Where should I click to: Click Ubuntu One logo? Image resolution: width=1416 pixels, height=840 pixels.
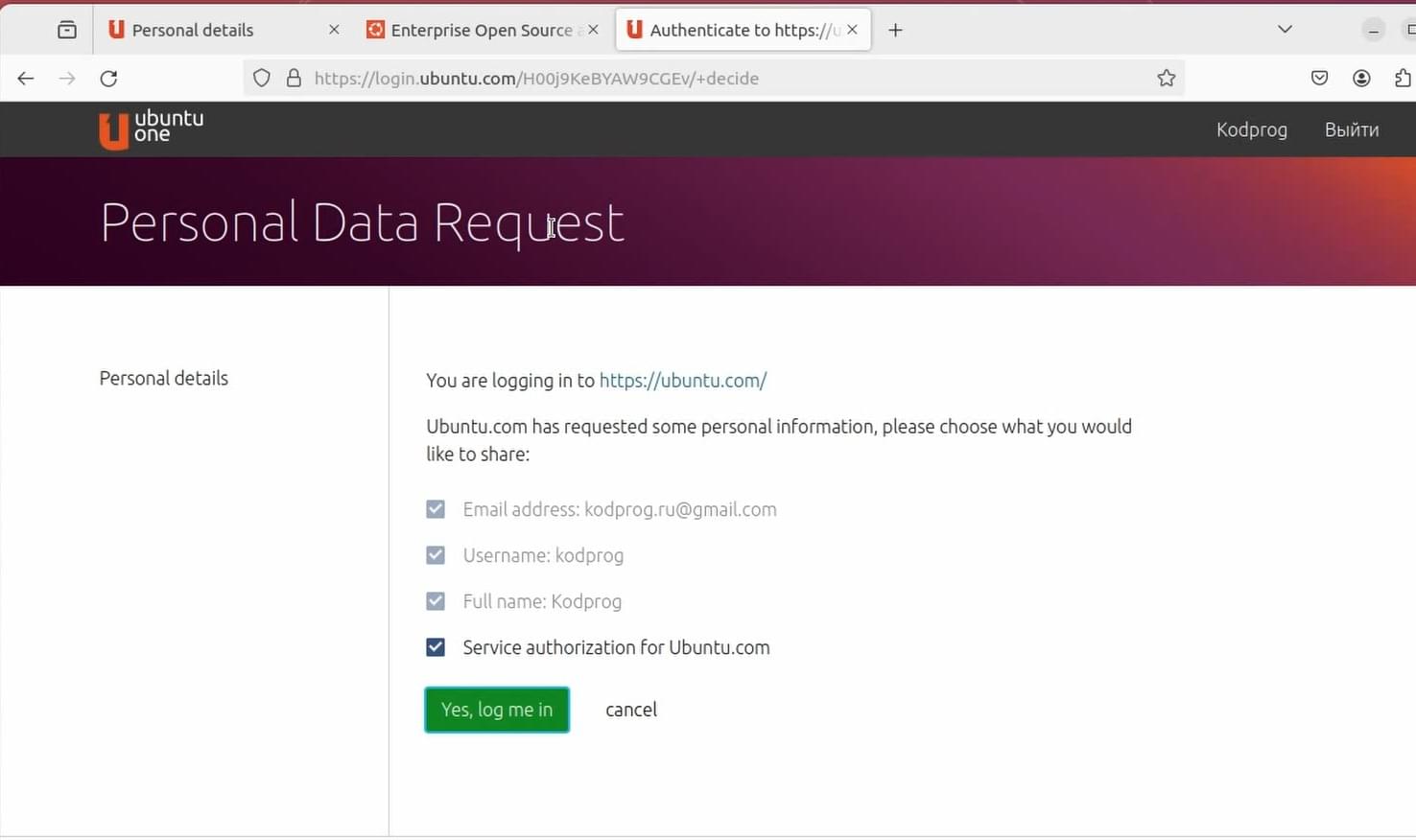click(152, 128)
